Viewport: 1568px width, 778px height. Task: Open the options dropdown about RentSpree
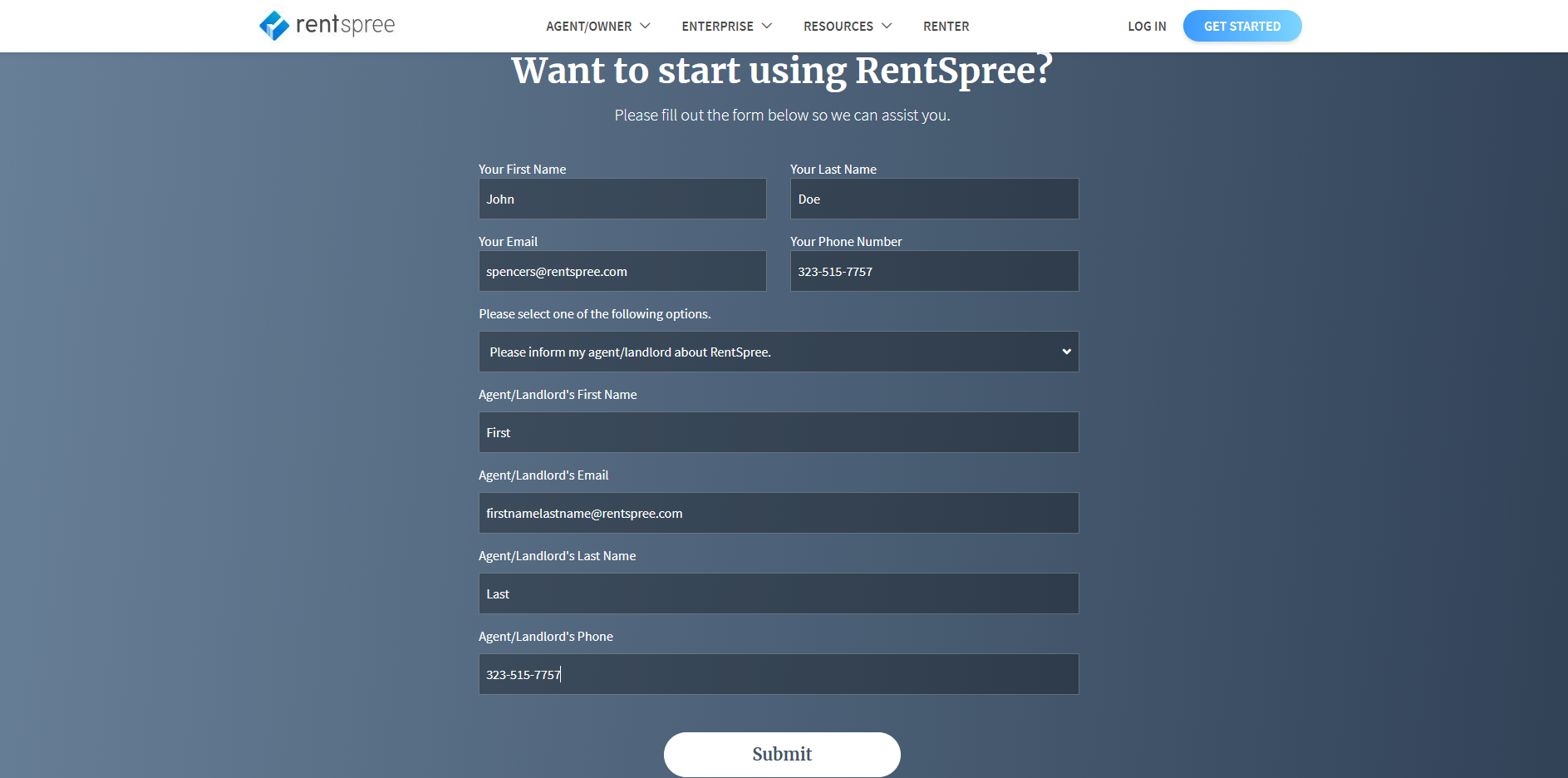(779, 352)
